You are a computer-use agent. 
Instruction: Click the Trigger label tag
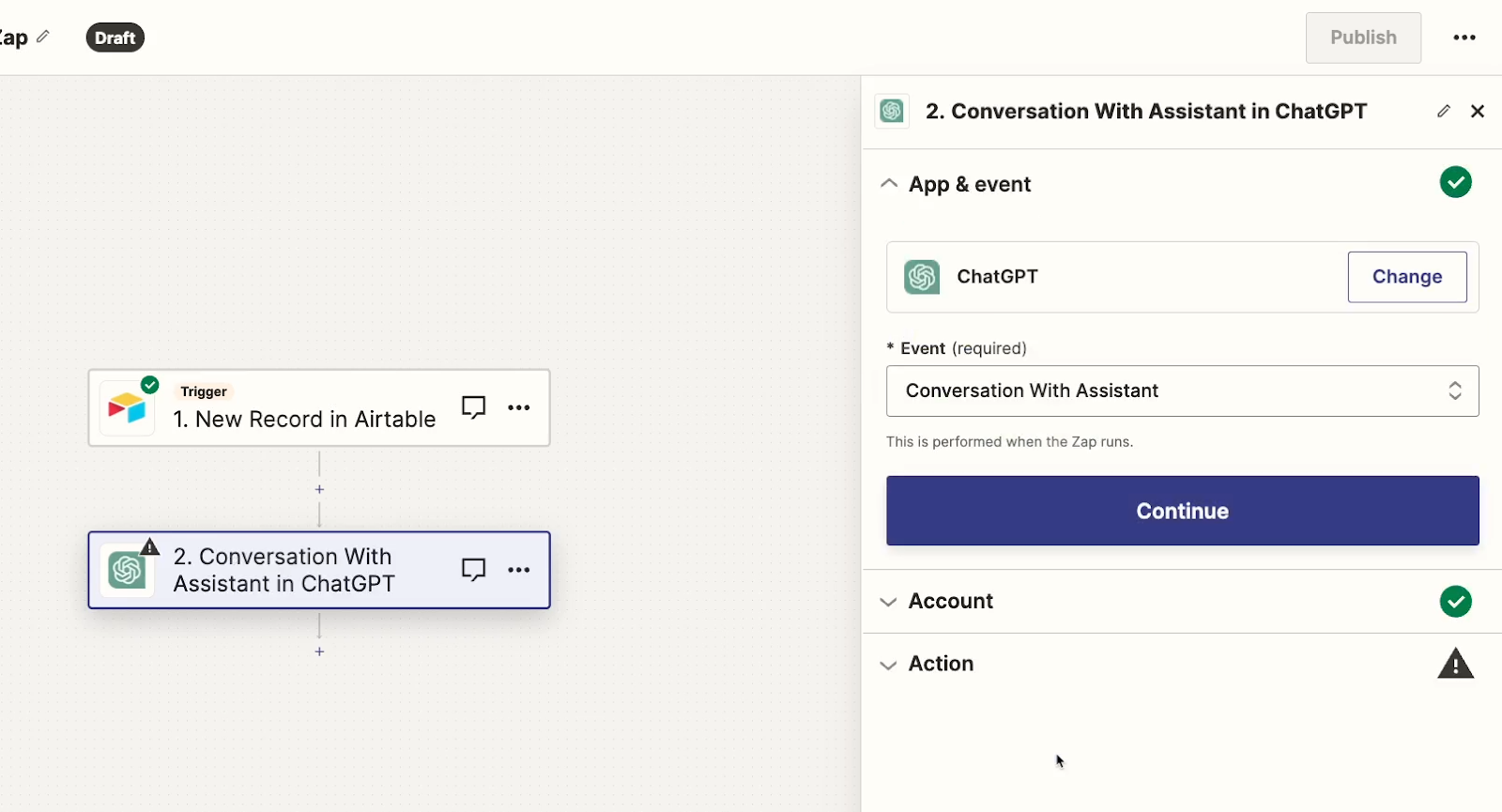[204, 391]
